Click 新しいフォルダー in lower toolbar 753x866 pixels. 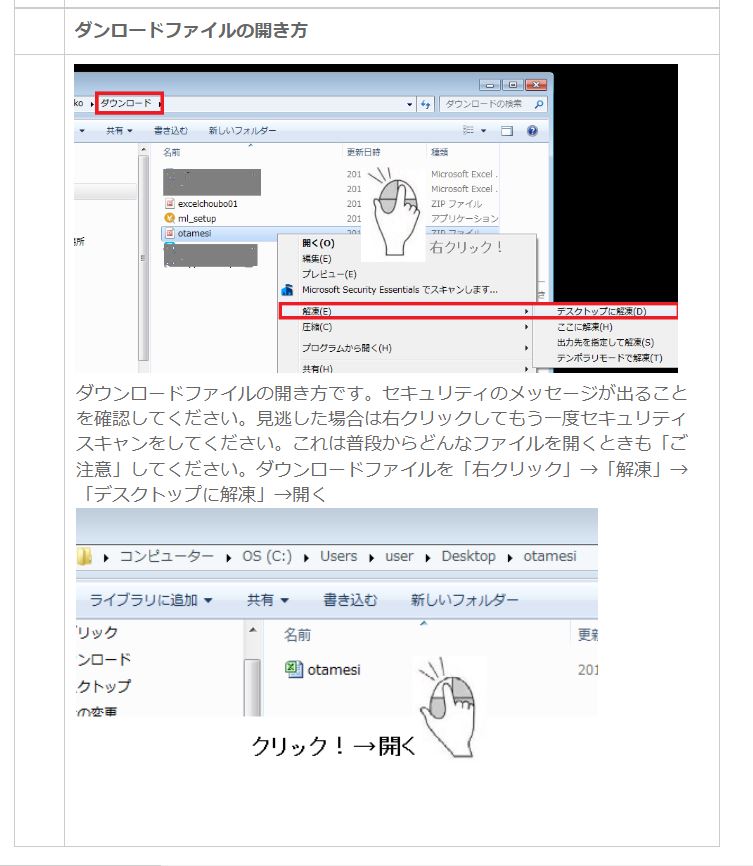464,600
